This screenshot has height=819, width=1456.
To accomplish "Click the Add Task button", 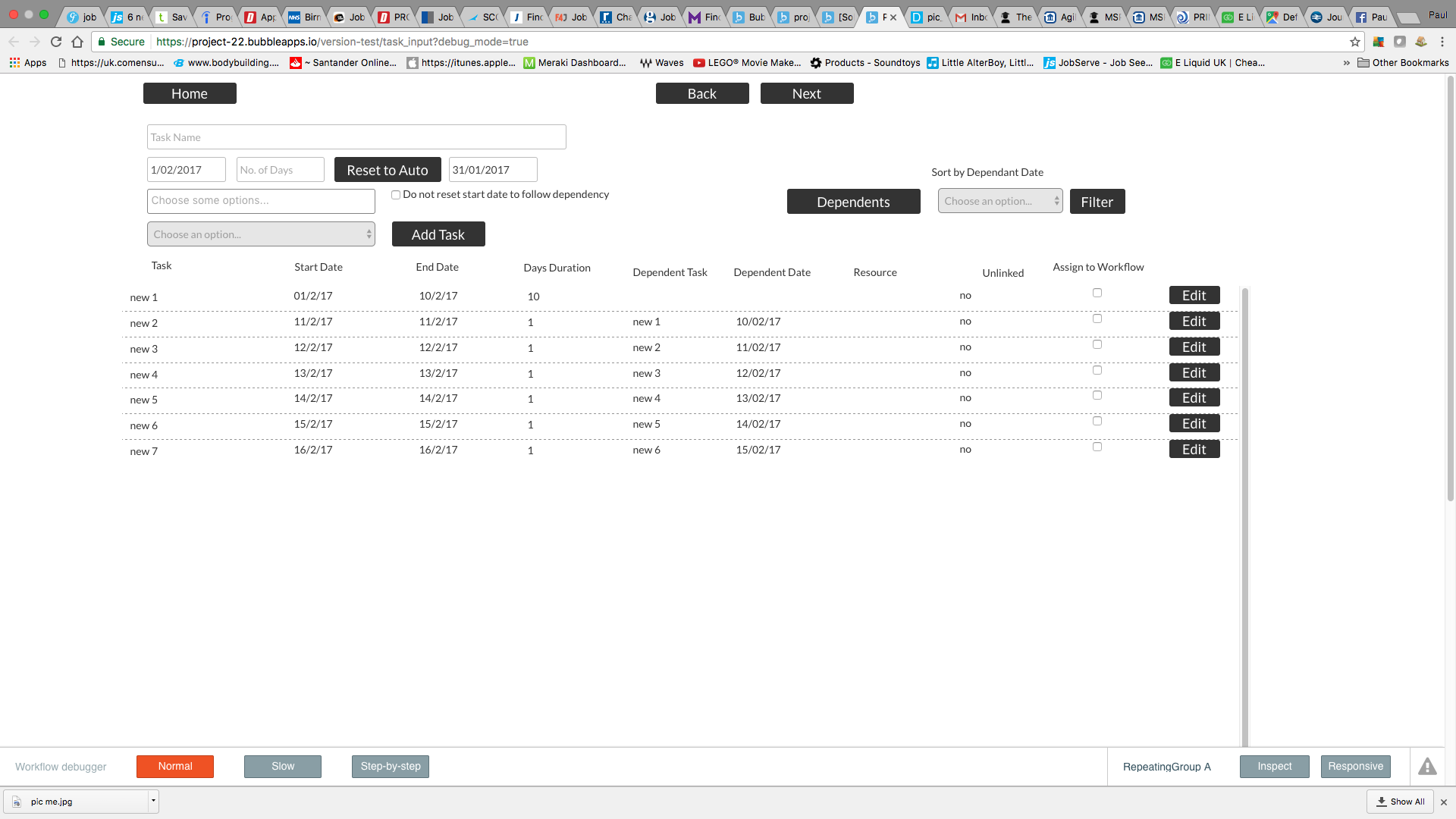I will [438, 234].
